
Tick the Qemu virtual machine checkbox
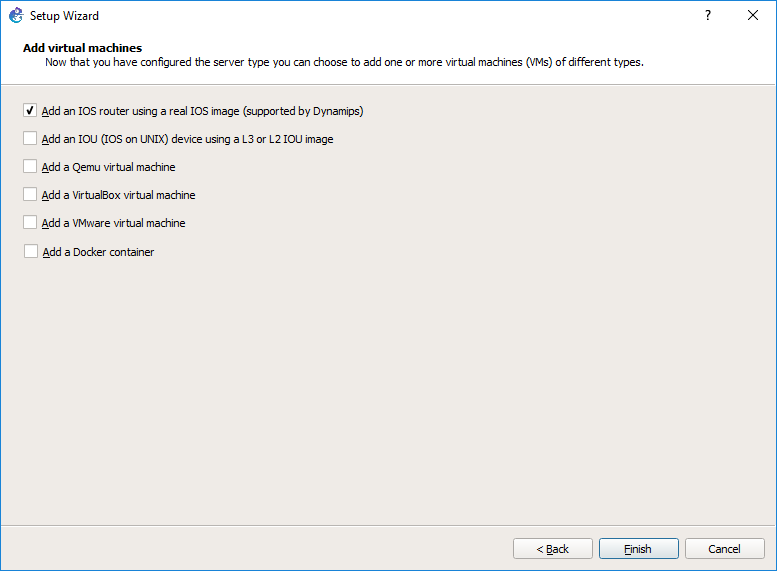point(30,166)
